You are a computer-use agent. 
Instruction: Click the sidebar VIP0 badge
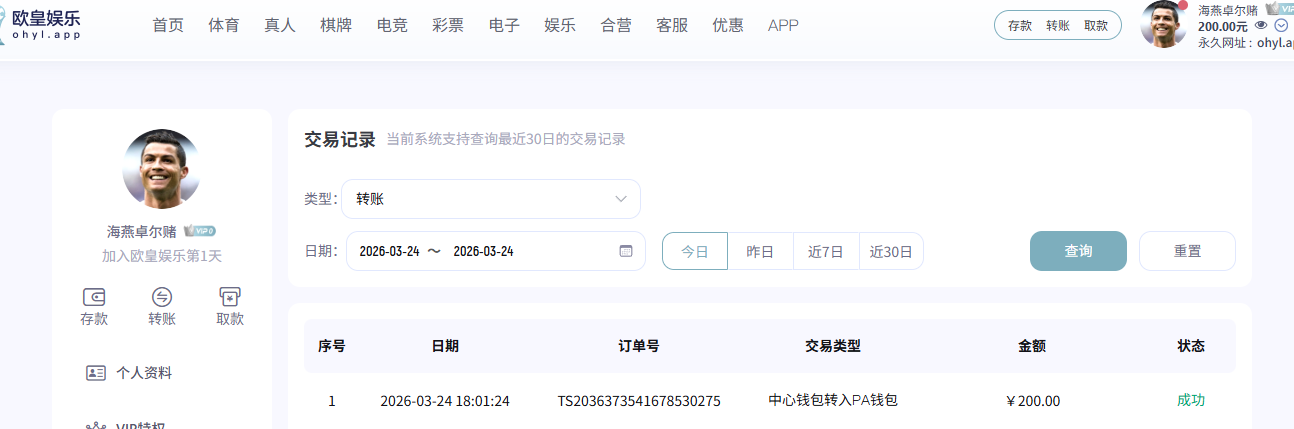200,230
